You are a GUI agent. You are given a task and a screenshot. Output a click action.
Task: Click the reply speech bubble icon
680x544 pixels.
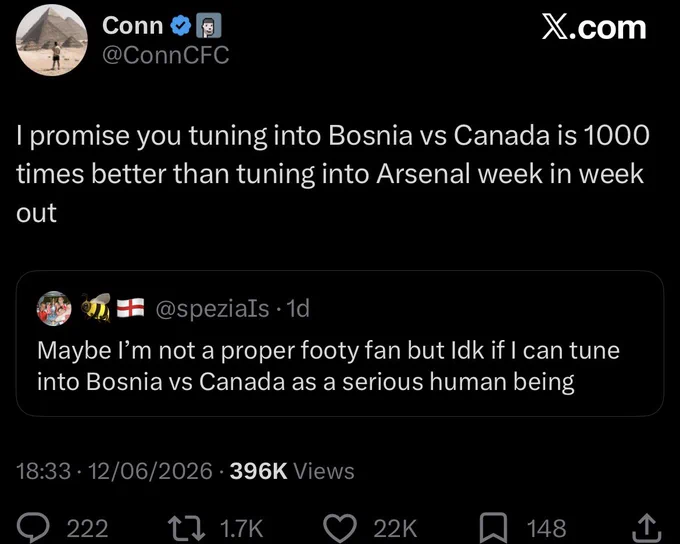tap(32, 528)
